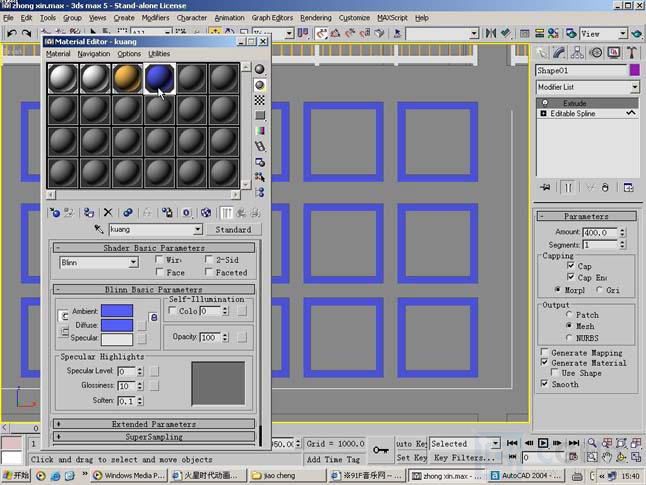Screen dimensions: 646x485
Task: Toggle Self-Illumination Color checkbox
Action: pyautogui.click(x=173, y=310)
